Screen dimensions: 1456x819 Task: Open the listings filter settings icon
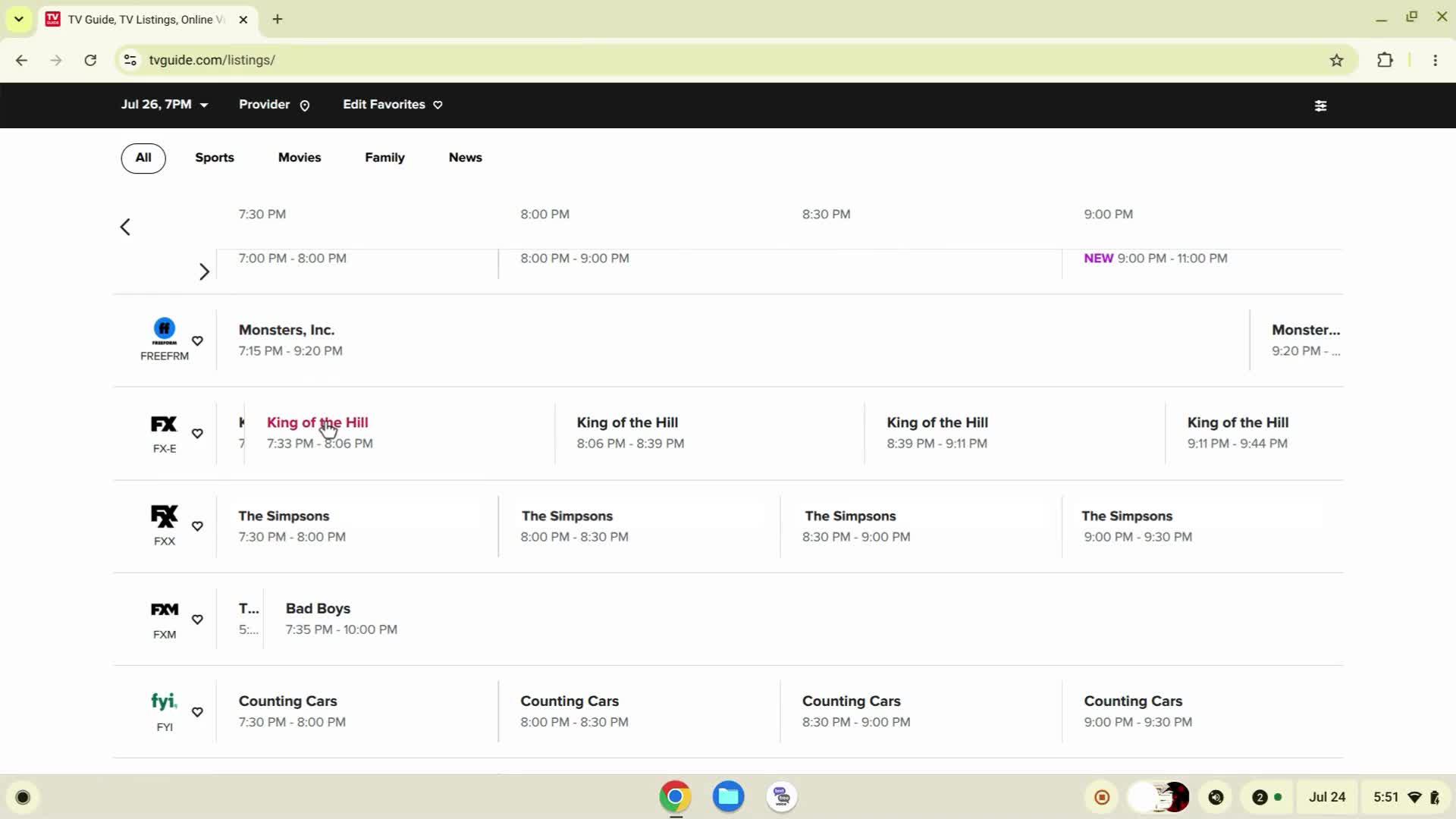[1320, 105]
